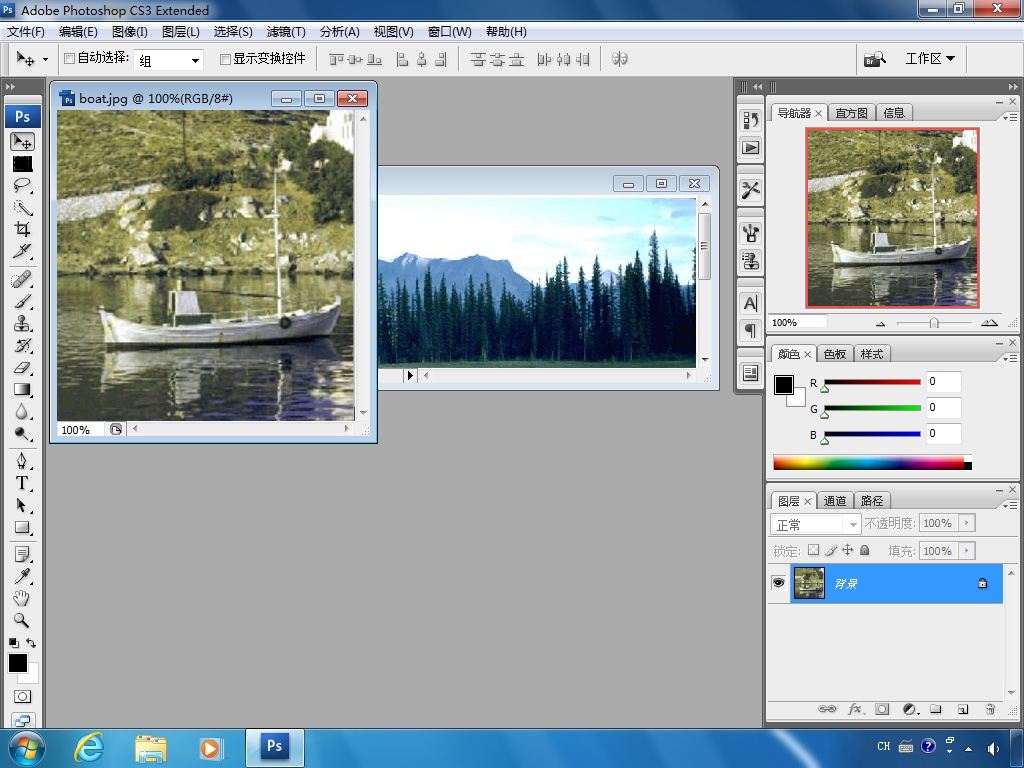Open the Filter menu

[286, 31]
